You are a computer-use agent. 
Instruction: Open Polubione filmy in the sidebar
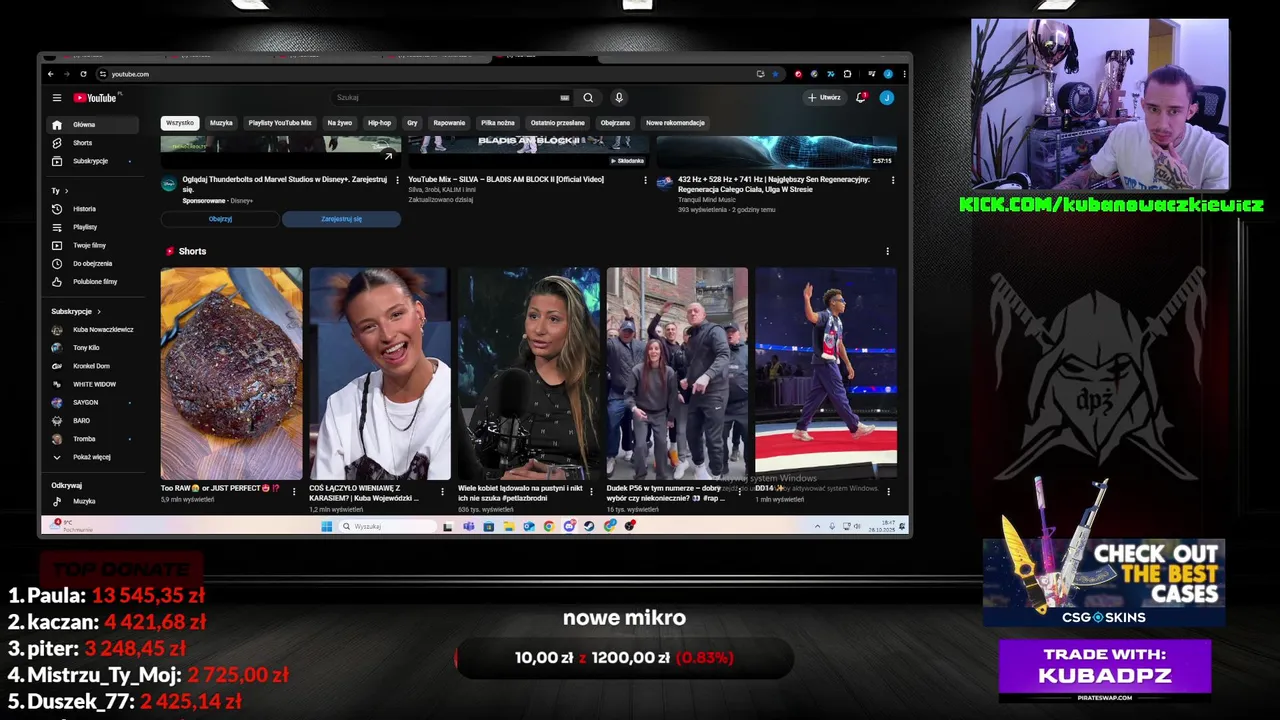pos(95,282)
